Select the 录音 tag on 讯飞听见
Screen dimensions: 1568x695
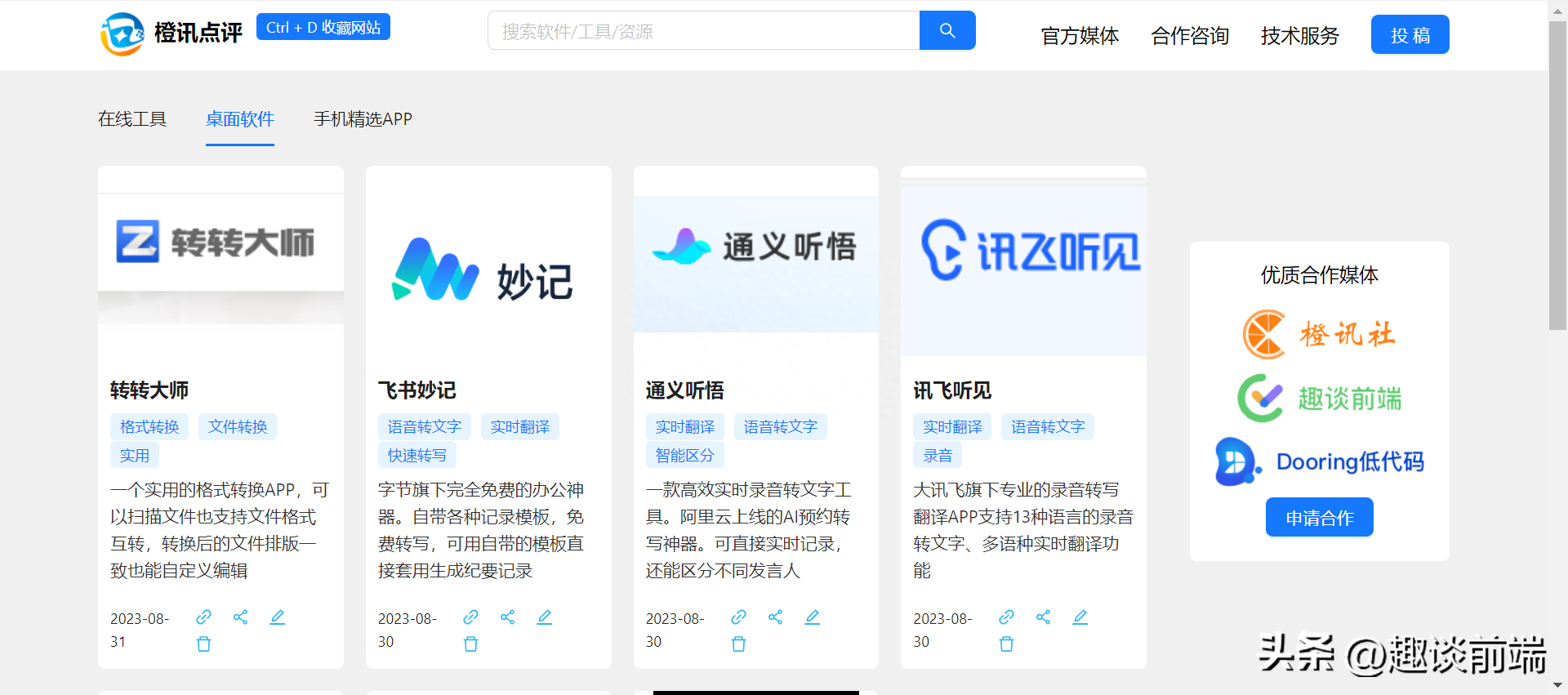point(938,455)
